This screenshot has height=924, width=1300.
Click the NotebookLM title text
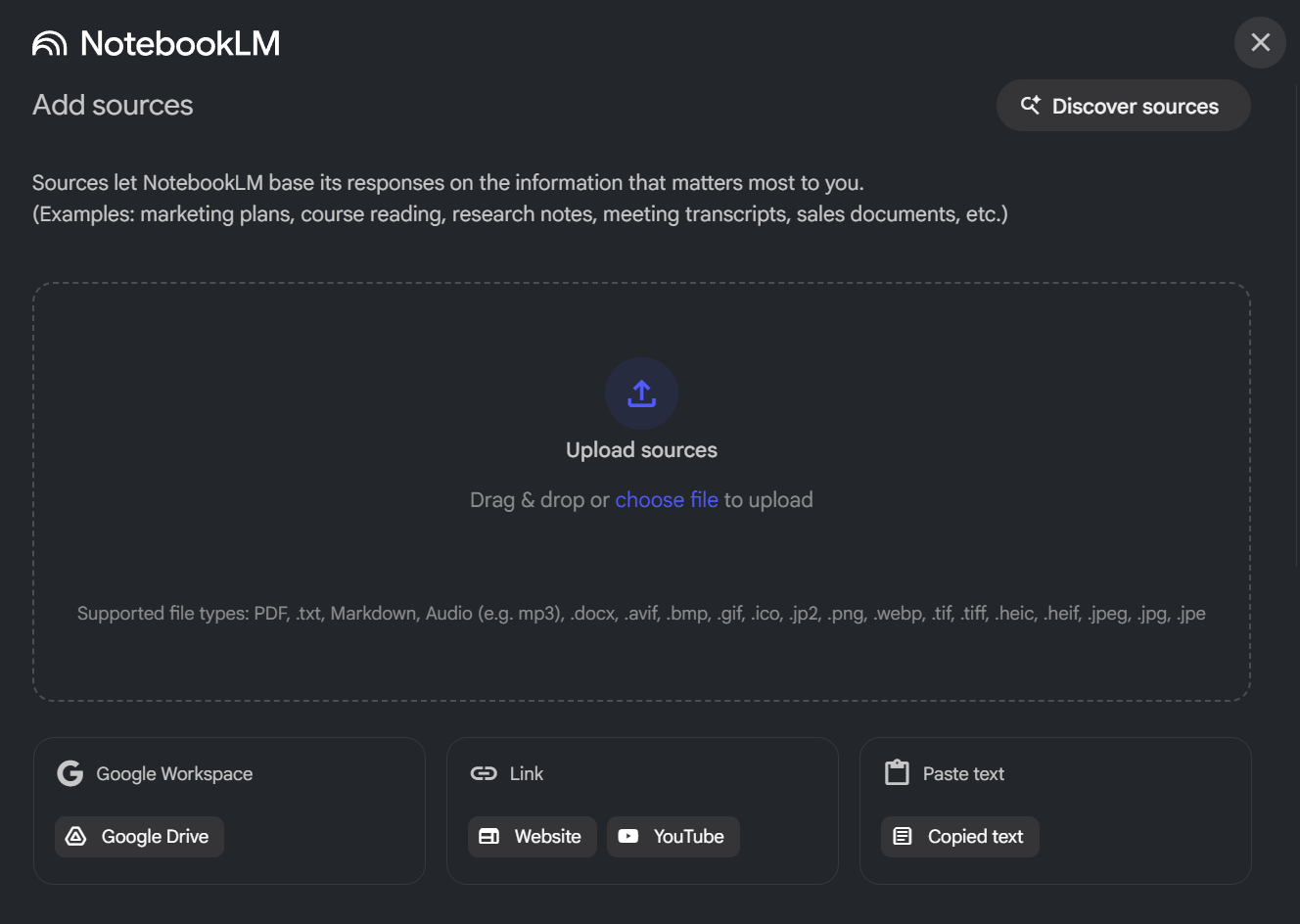click(x=180, y=43)
